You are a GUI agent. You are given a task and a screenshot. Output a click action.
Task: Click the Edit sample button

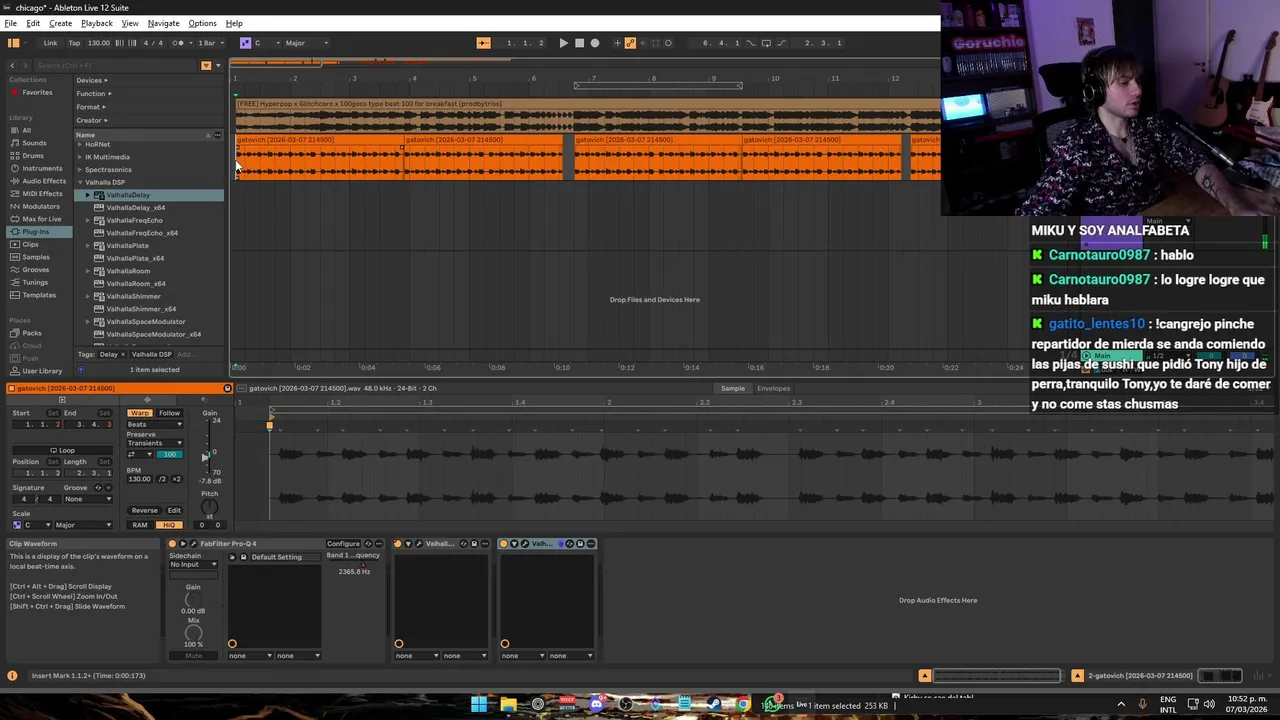(174, 510)
